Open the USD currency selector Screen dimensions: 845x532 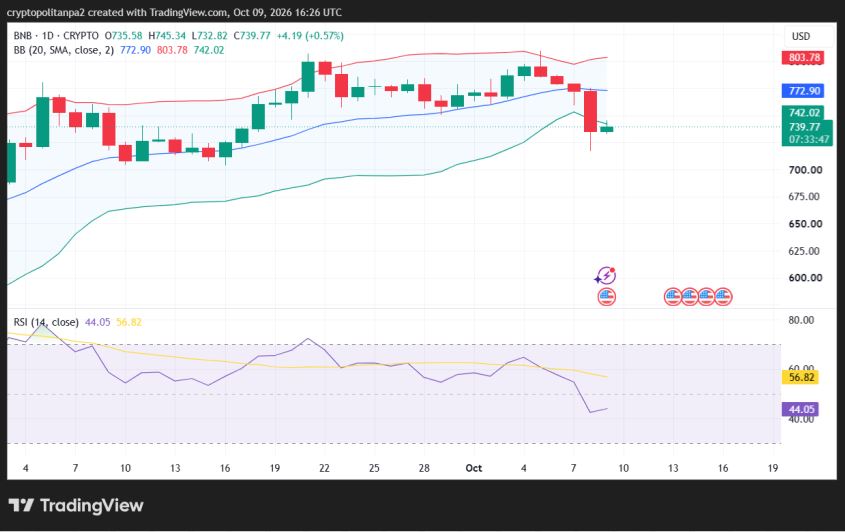(800, 36)
